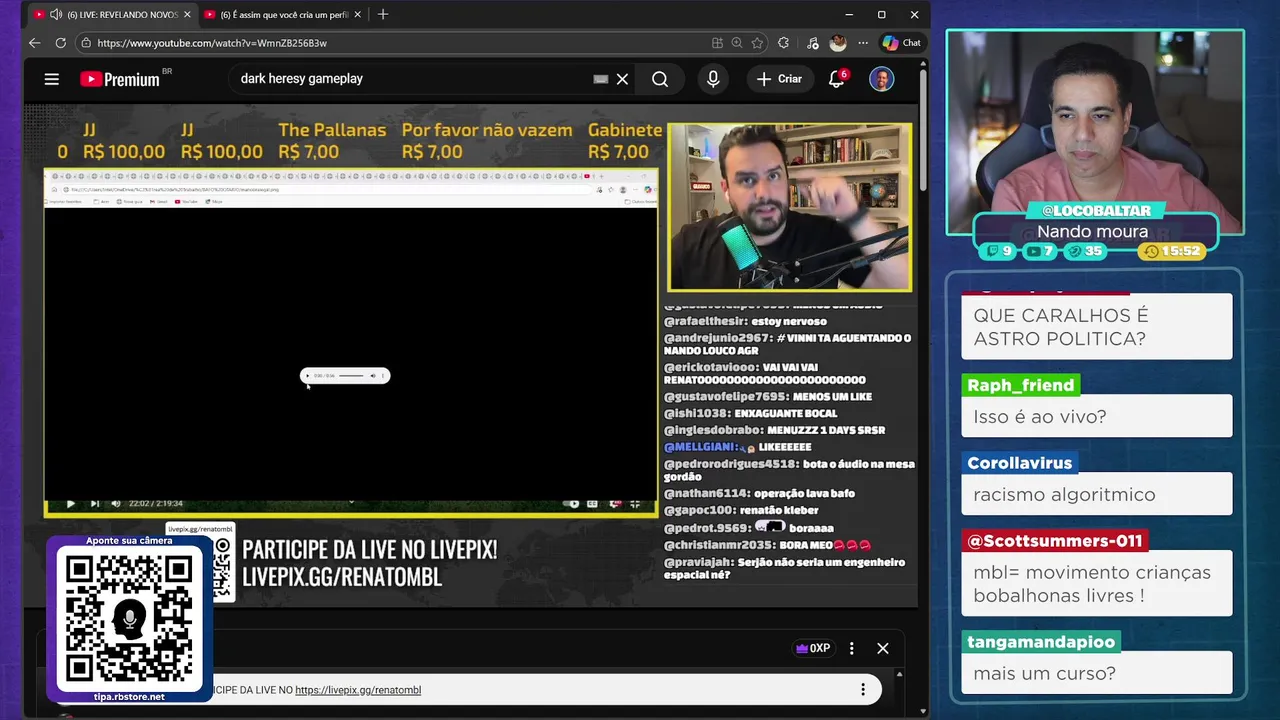Open YouTube account avatar menu
1280x720 pixels.
[881, 79]
